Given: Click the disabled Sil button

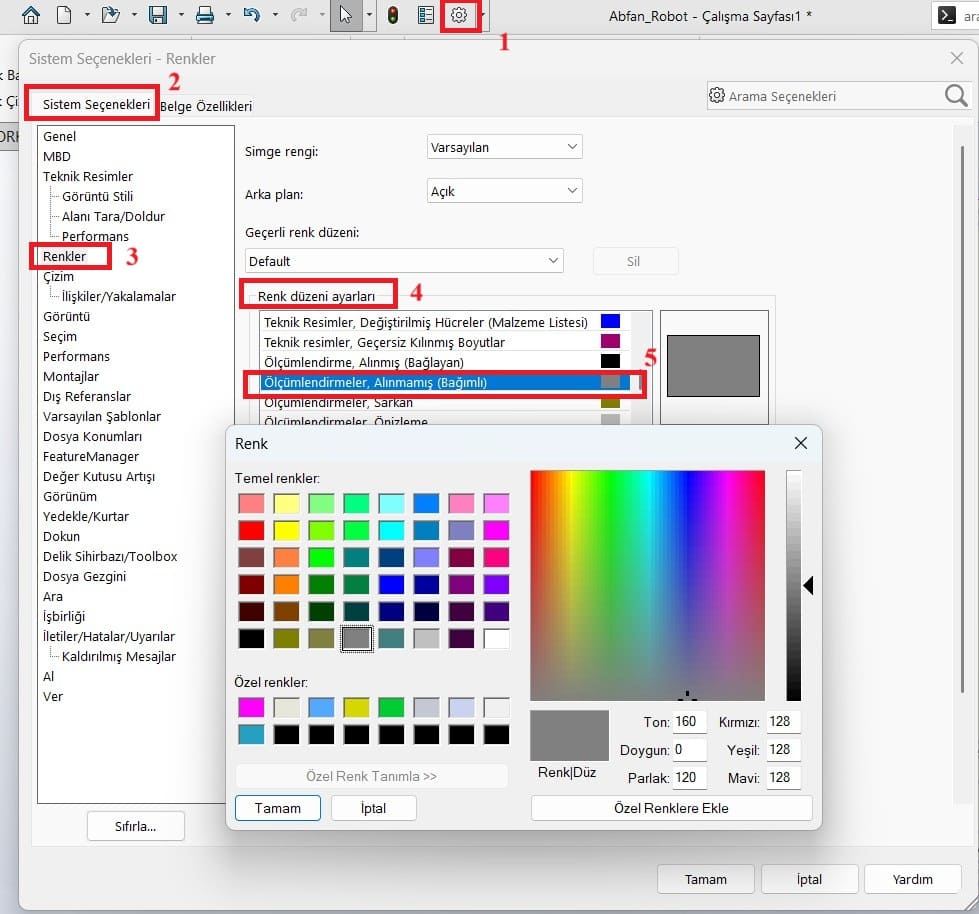Looking at the screenshot, I should point(635,261).
